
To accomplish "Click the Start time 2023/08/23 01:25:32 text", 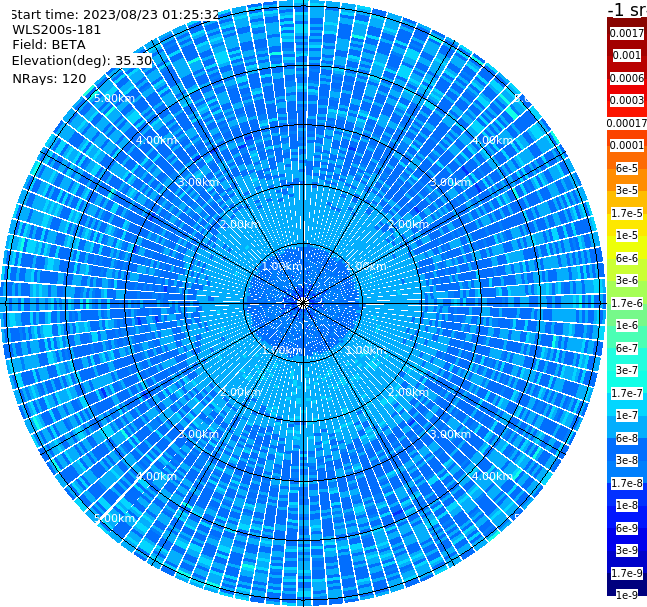I will [x=114, y=14].
